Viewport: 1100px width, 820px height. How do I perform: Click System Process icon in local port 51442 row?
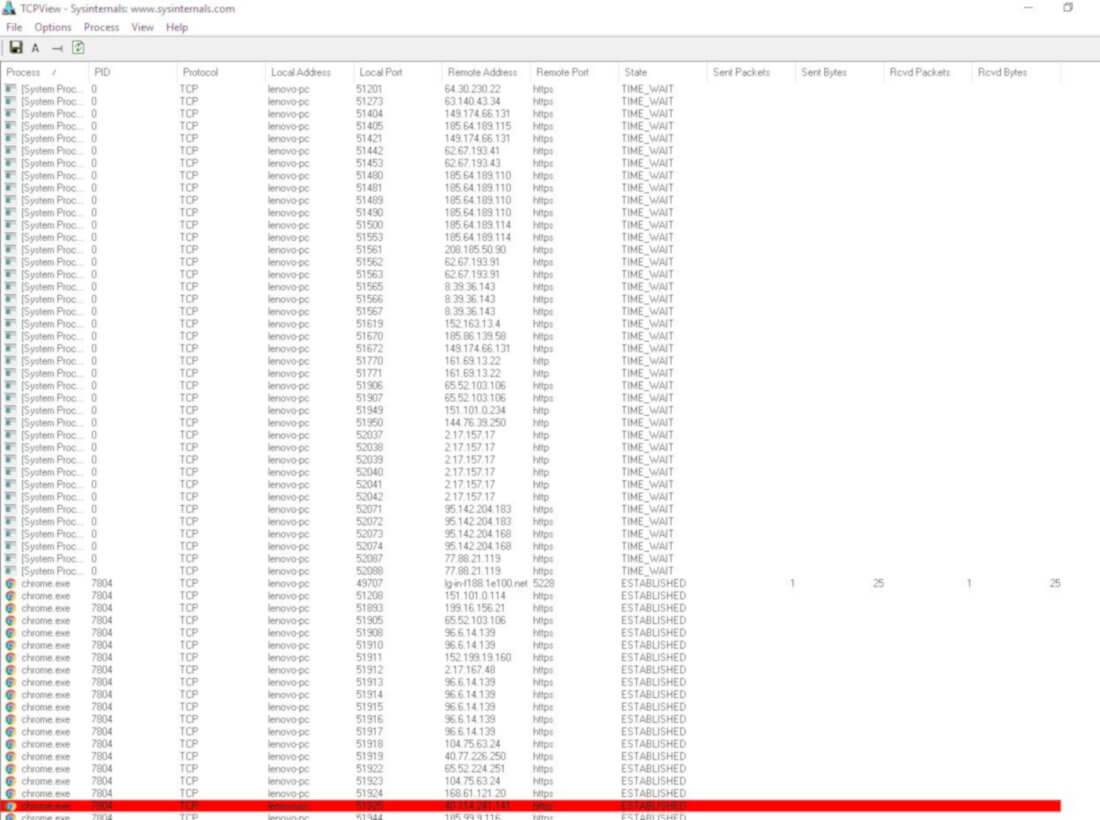pos(11,151)
